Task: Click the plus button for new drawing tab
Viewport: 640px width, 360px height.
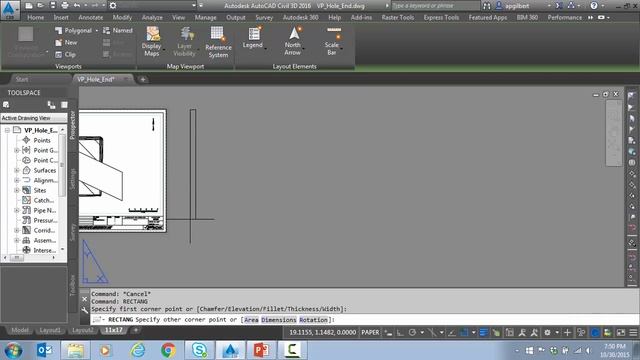Action: click(143, 79)
